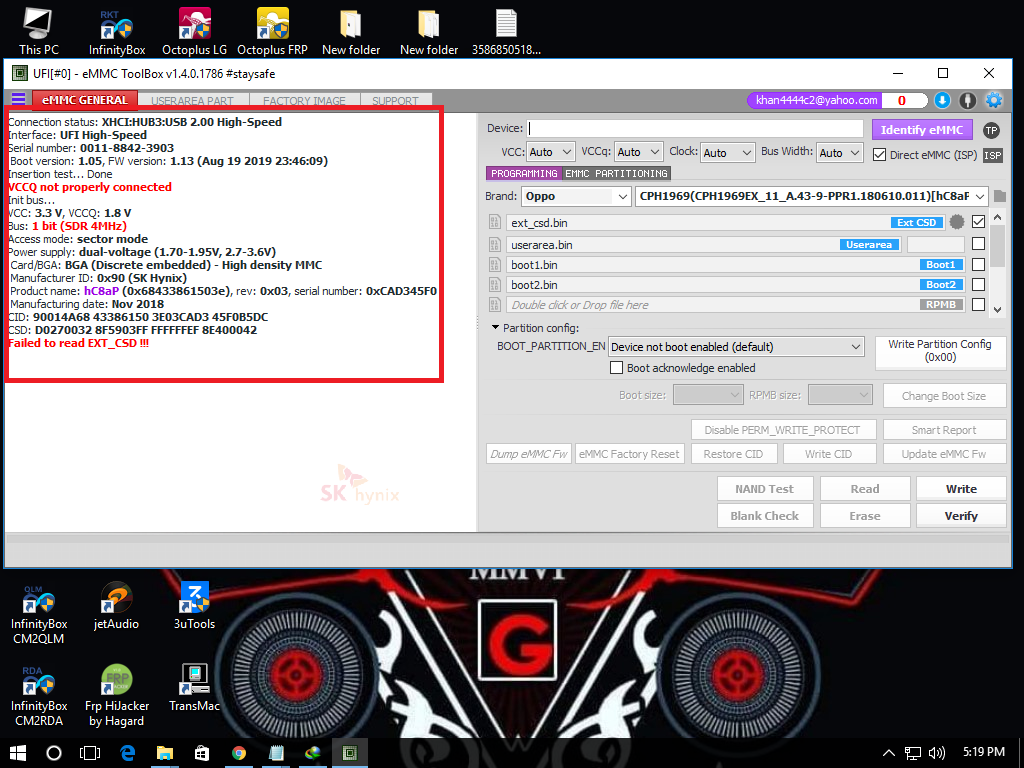The height and width of the screenshot is (768, 1024).
Task: Click the Read button
Action: (x=865, y=488)
